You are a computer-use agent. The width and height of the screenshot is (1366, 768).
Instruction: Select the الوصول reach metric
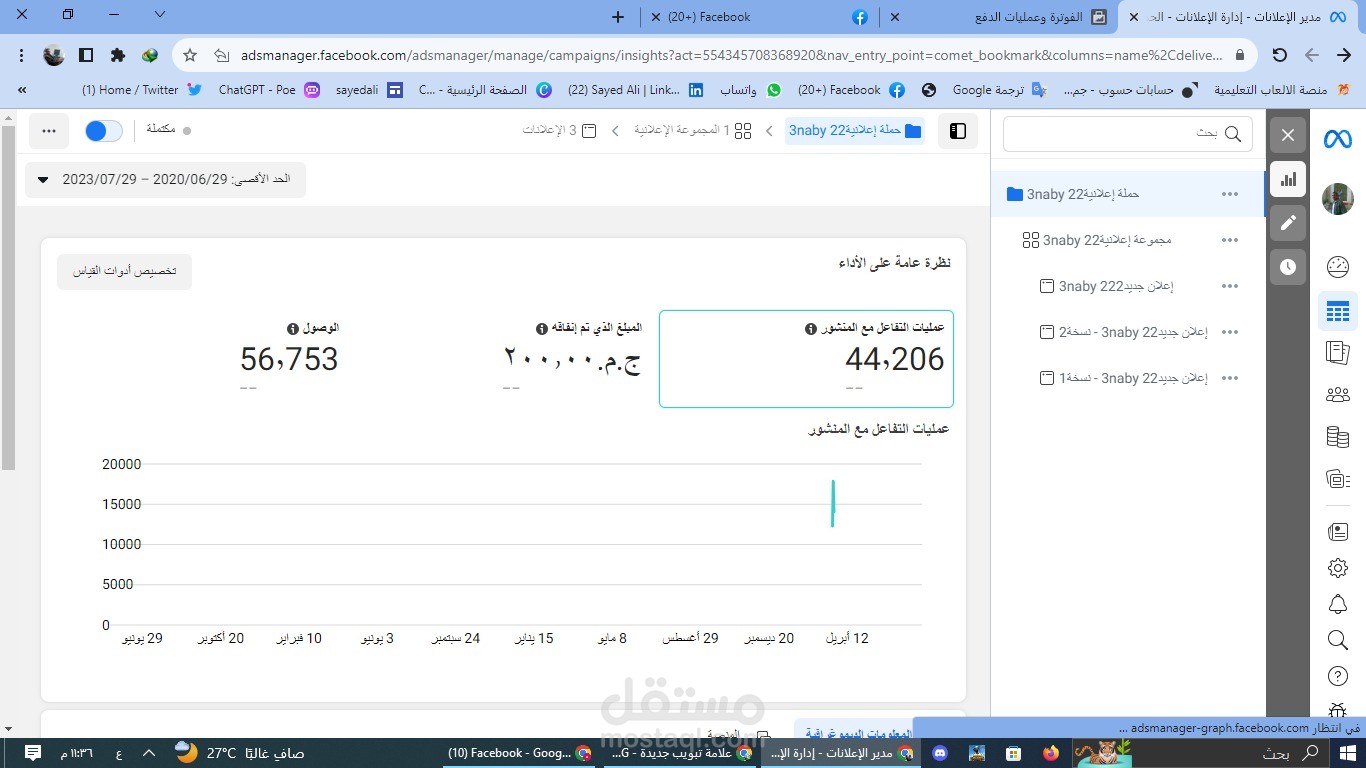coord(290,358)
